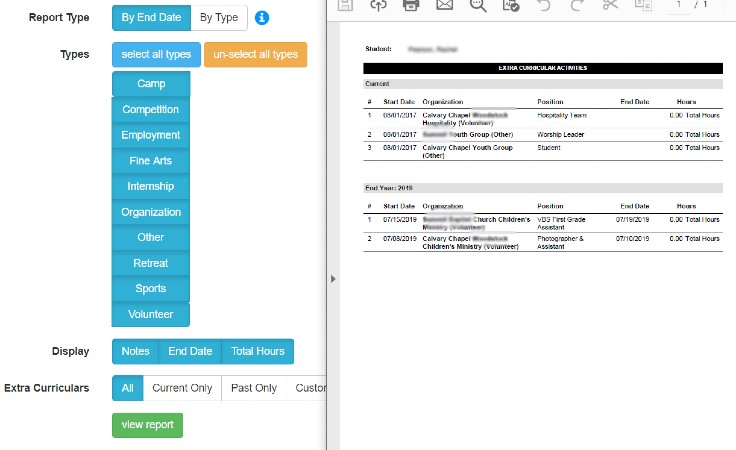Screen dimensions: 736x450
Task: Choose the Custom filter option
Action: point(307,388)
